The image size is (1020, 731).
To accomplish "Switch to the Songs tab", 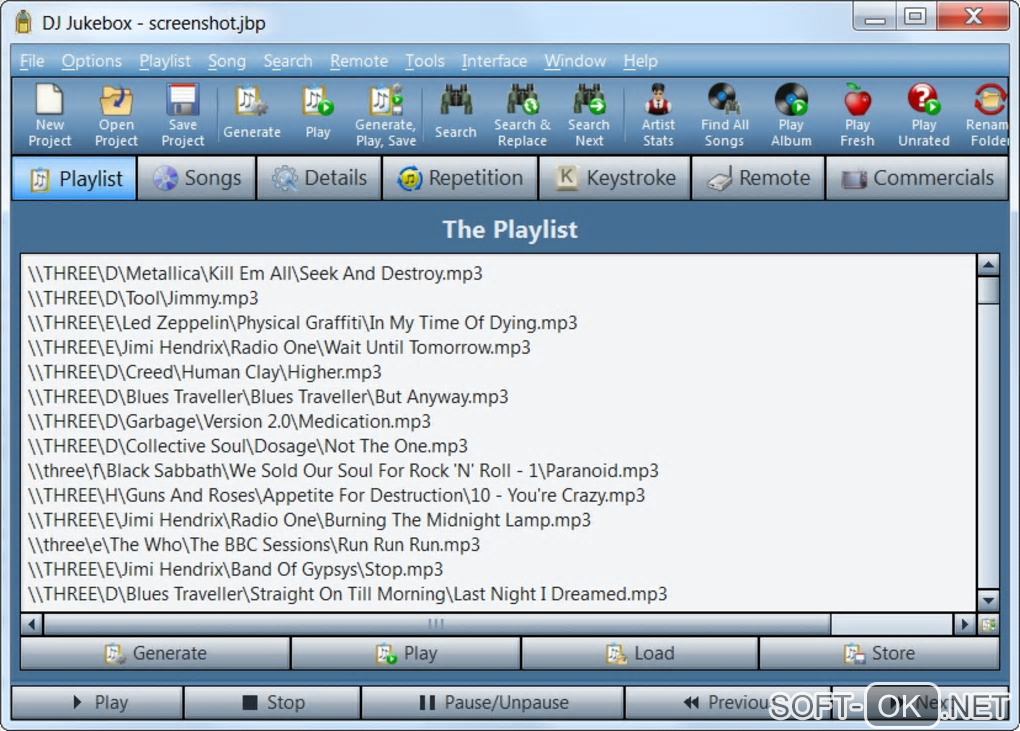I will pyautogui.click(x=196, y=178).
